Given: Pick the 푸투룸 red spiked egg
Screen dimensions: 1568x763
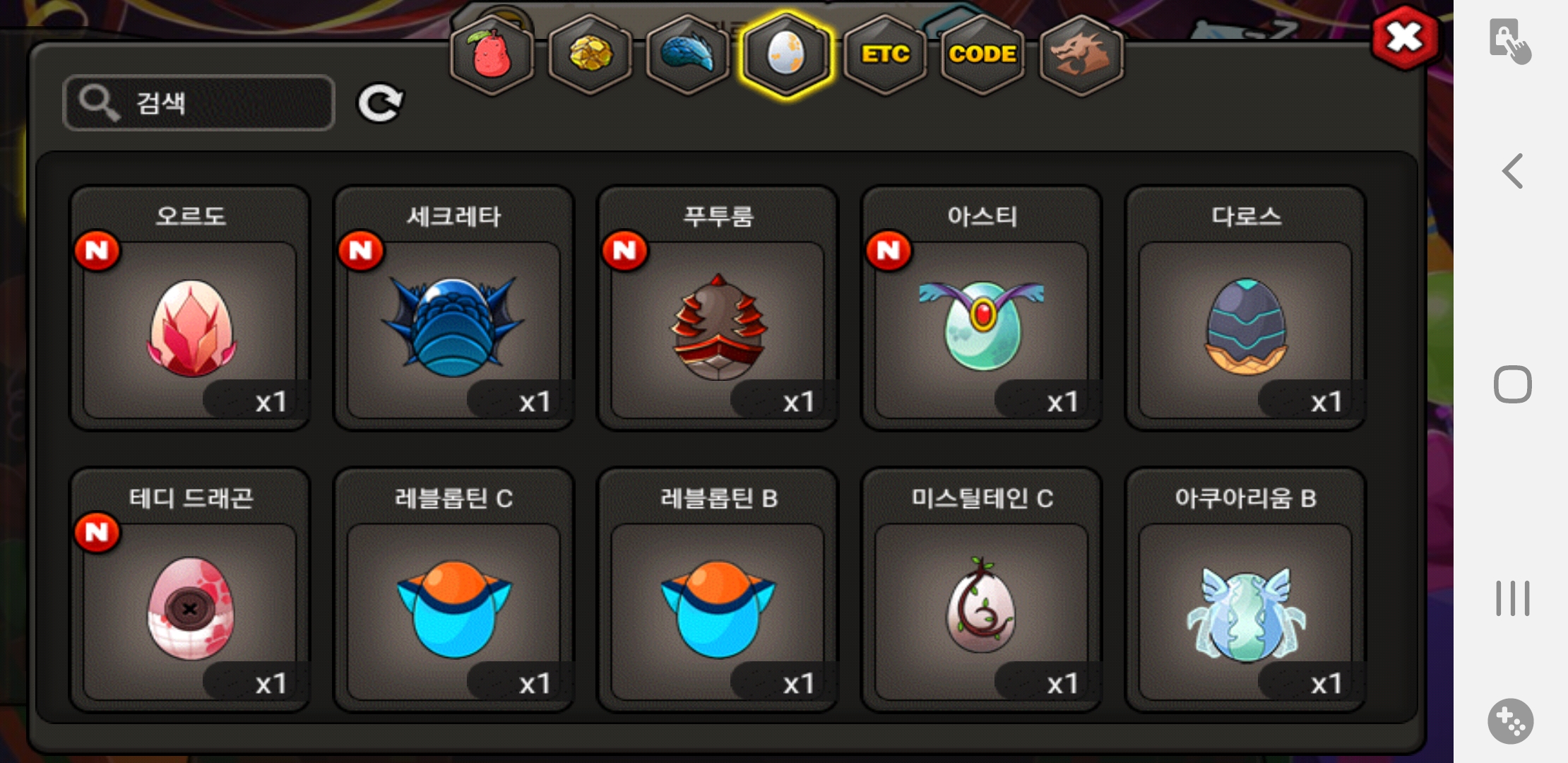Looking at the screenshot, I should coord(718,308).
